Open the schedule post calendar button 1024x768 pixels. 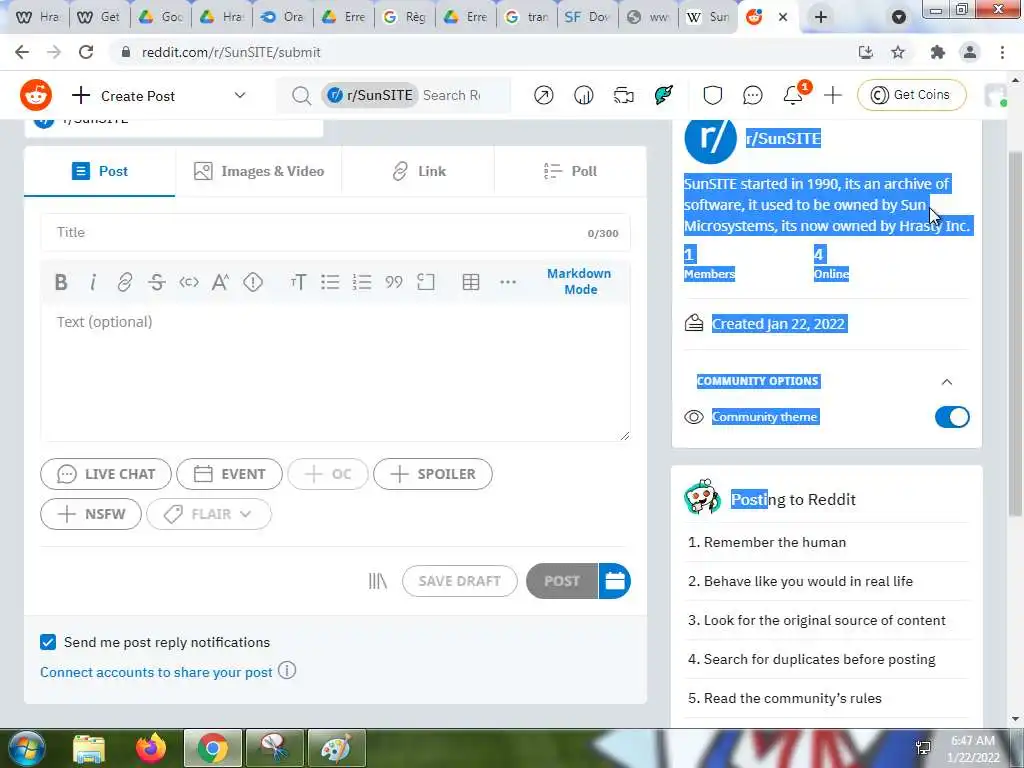click(615, 581)
